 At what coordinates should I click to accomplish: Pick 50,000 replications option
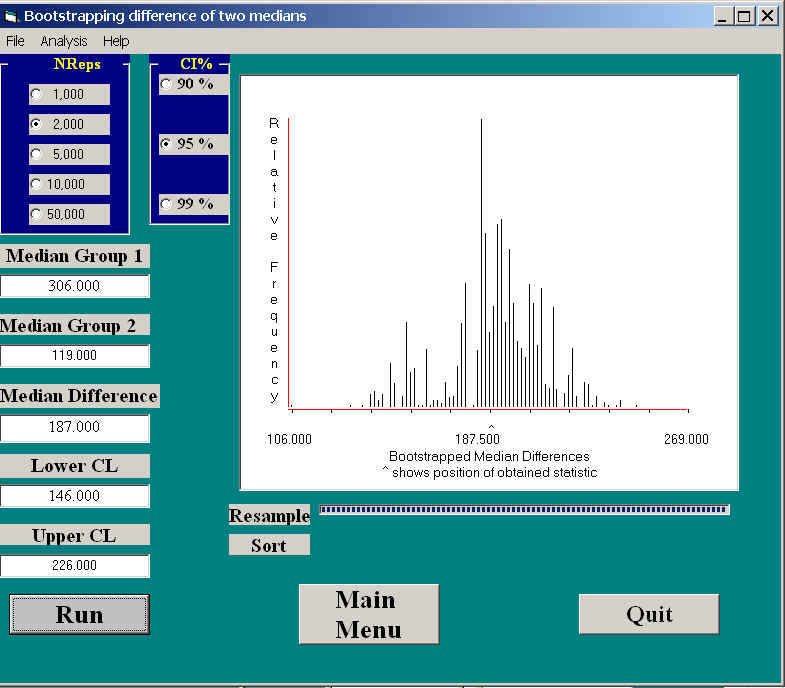tap(37, 215)
